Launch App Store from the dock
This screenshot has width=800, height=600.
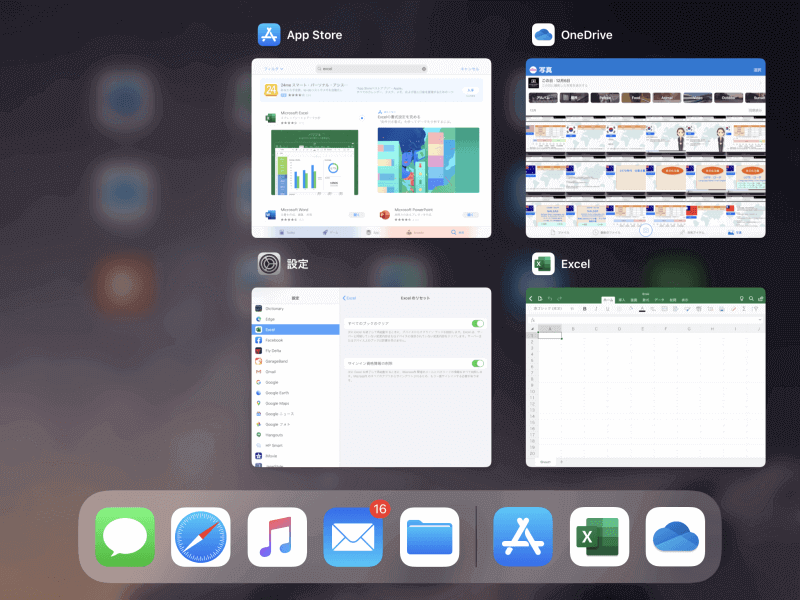click(523, 537)
